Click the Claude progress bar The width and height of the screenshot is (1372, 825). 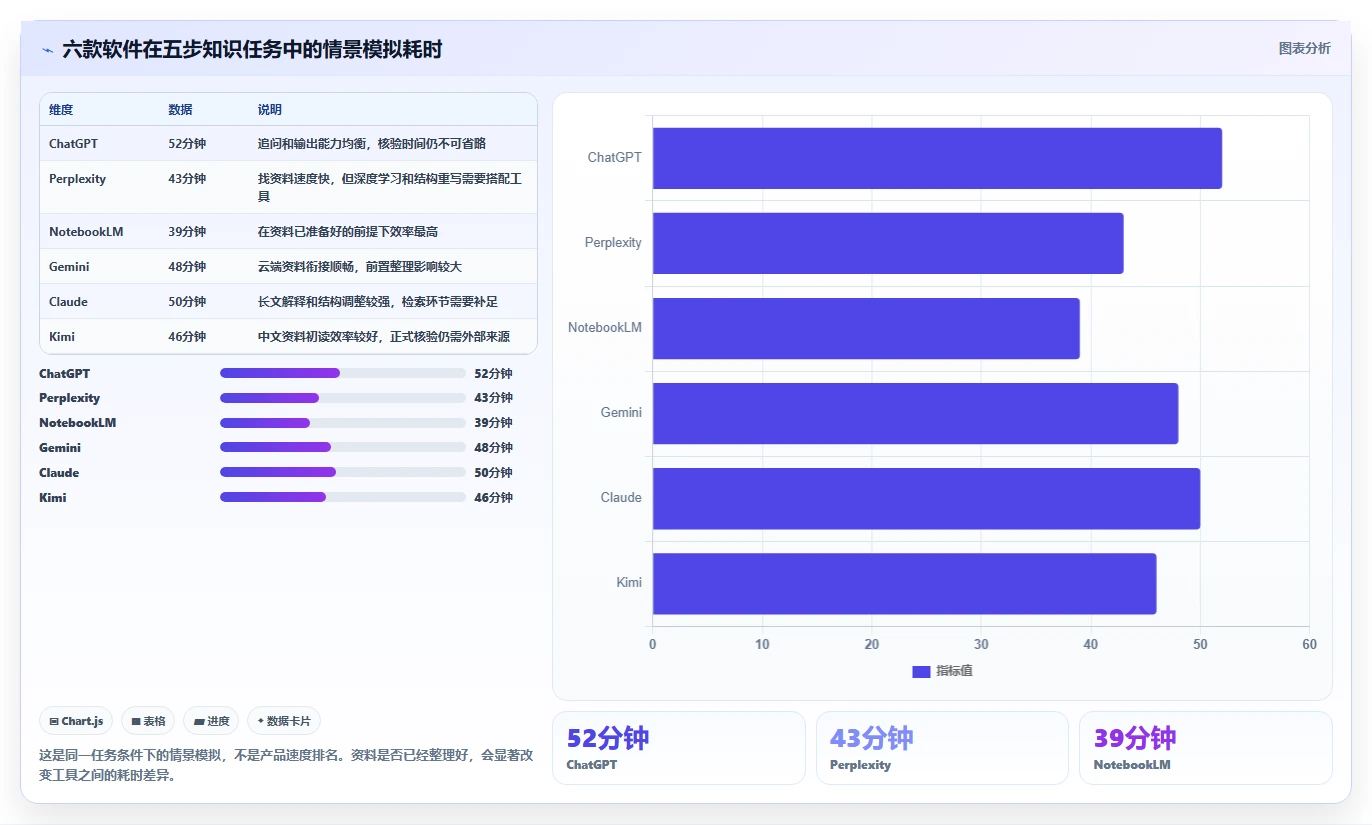[x=343, y=473]
